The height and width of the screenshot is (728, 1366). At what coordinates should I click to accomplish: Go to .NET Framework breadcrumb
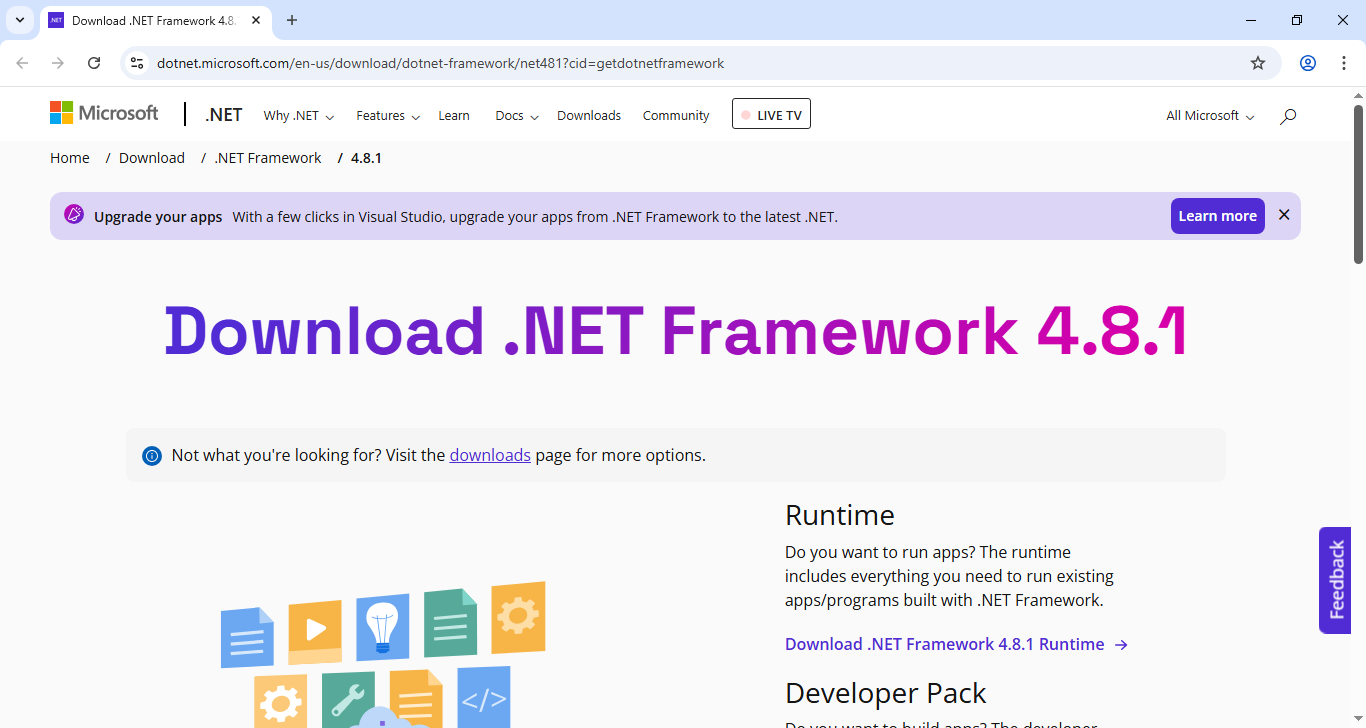(268, 158)
